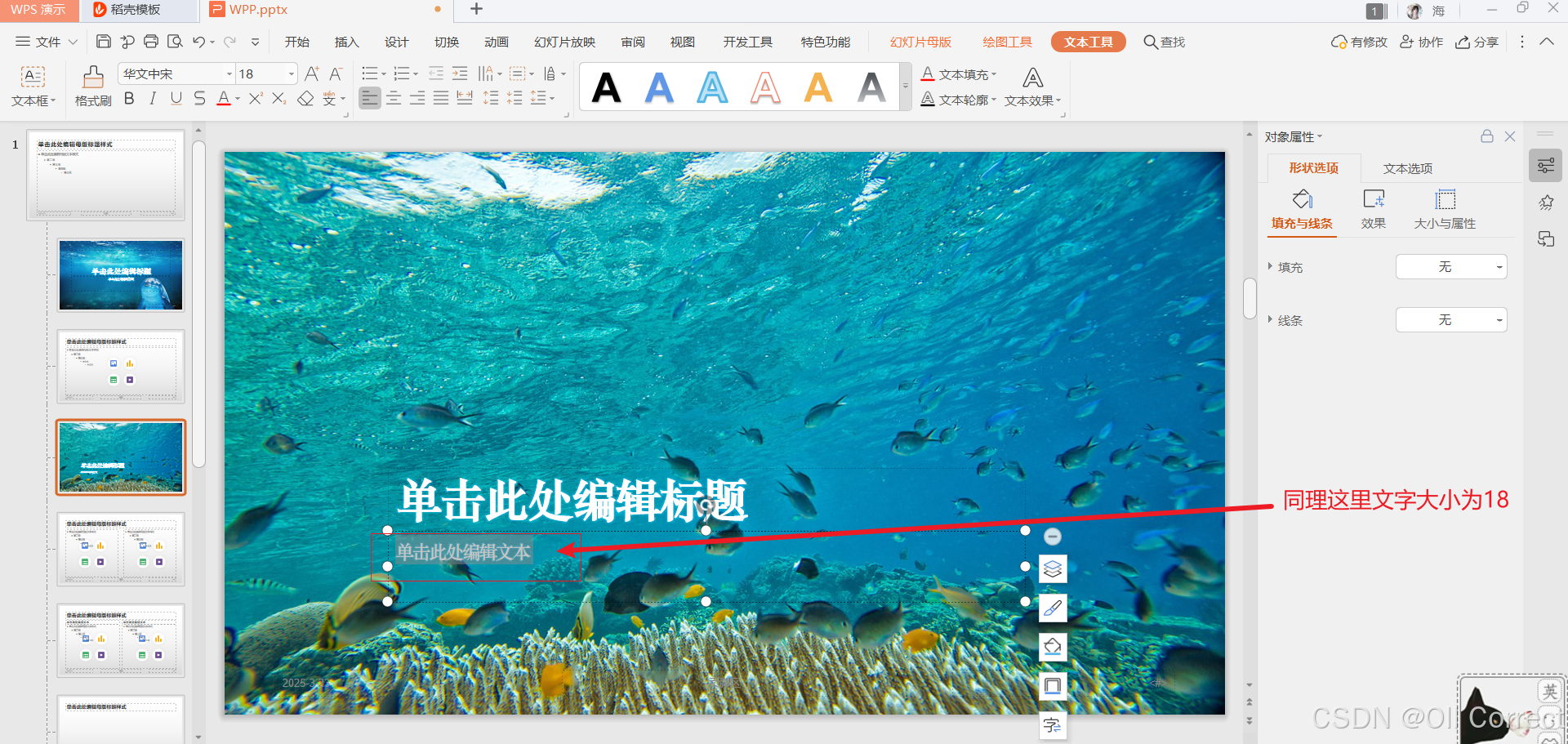Click the brush style floating icon
This screenshot has width=1568, height=744.
click(x=1053, y=608)
